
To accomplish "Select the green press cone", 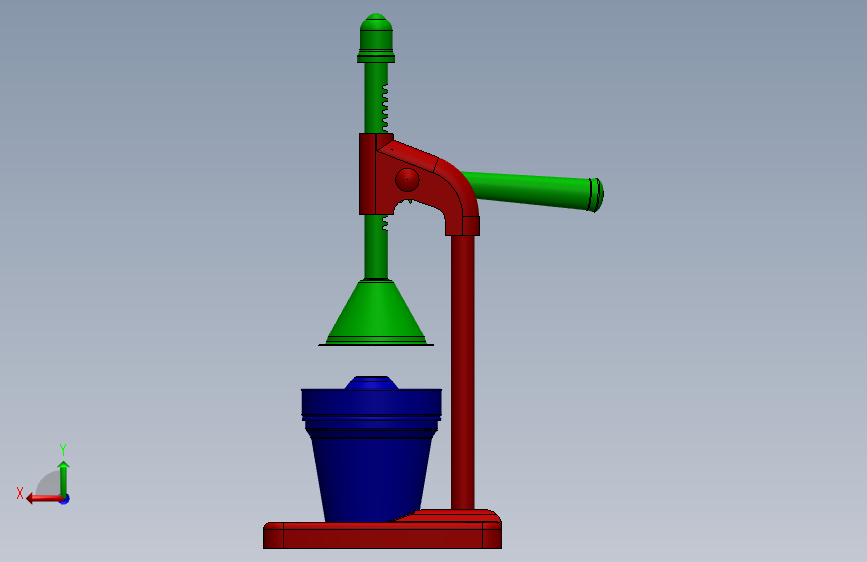I will (x=376, y=313).
